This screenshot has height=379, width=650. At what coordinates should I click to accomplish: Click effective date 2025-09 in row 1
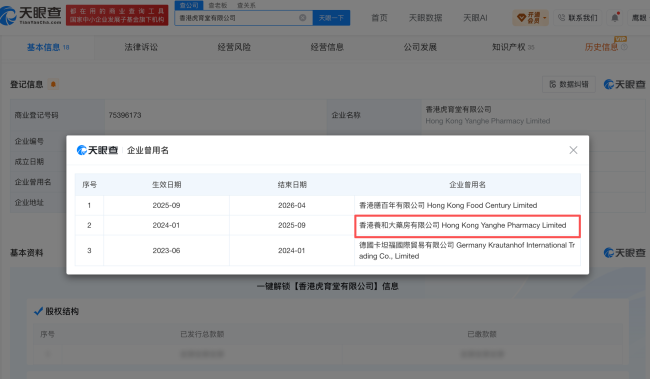coord(166,205)
